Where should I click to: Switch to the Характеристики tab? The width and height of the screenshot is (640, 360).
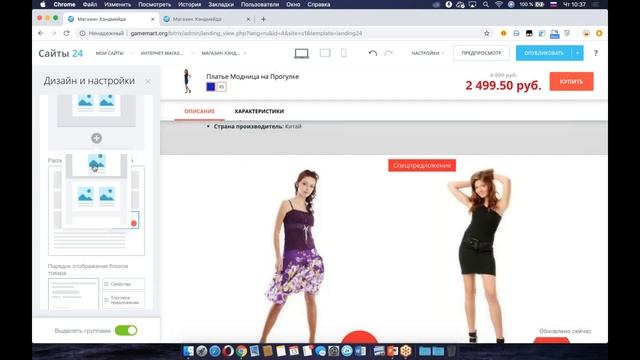pos(259,111)
